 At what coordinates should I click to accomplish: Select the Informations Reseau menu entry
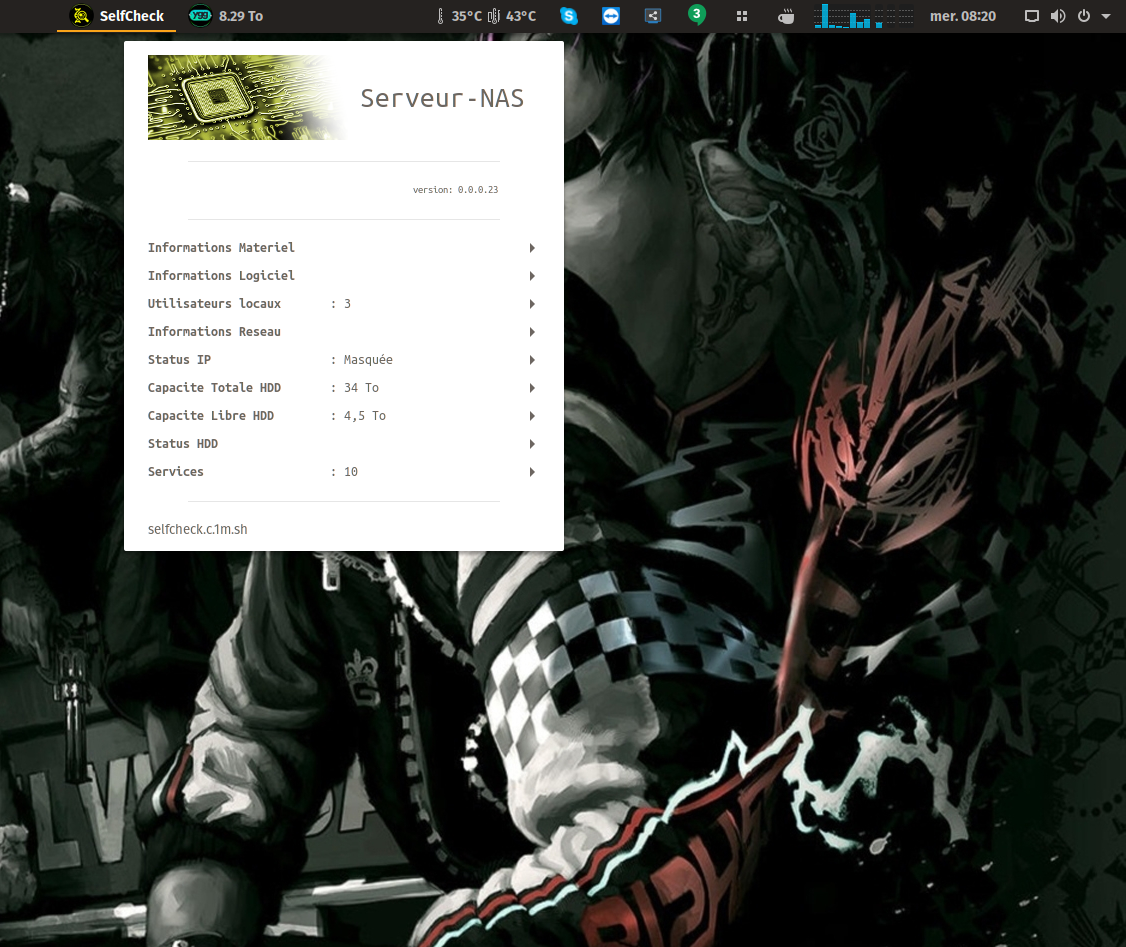pos(343,332)
